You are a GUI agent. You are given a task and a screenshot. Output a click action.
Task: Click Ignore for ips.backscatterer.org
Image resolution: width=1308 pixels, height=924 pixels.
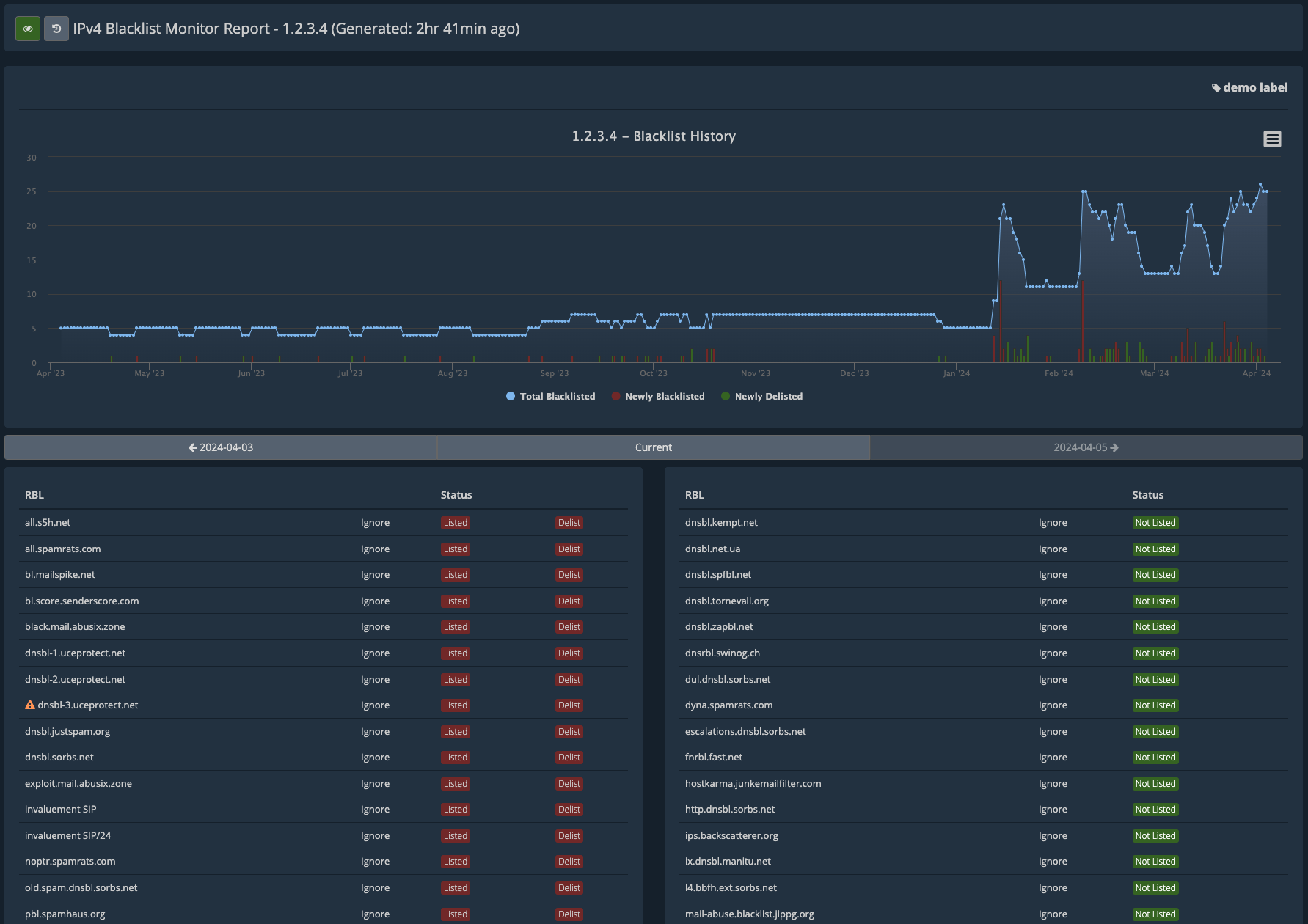1053,836
